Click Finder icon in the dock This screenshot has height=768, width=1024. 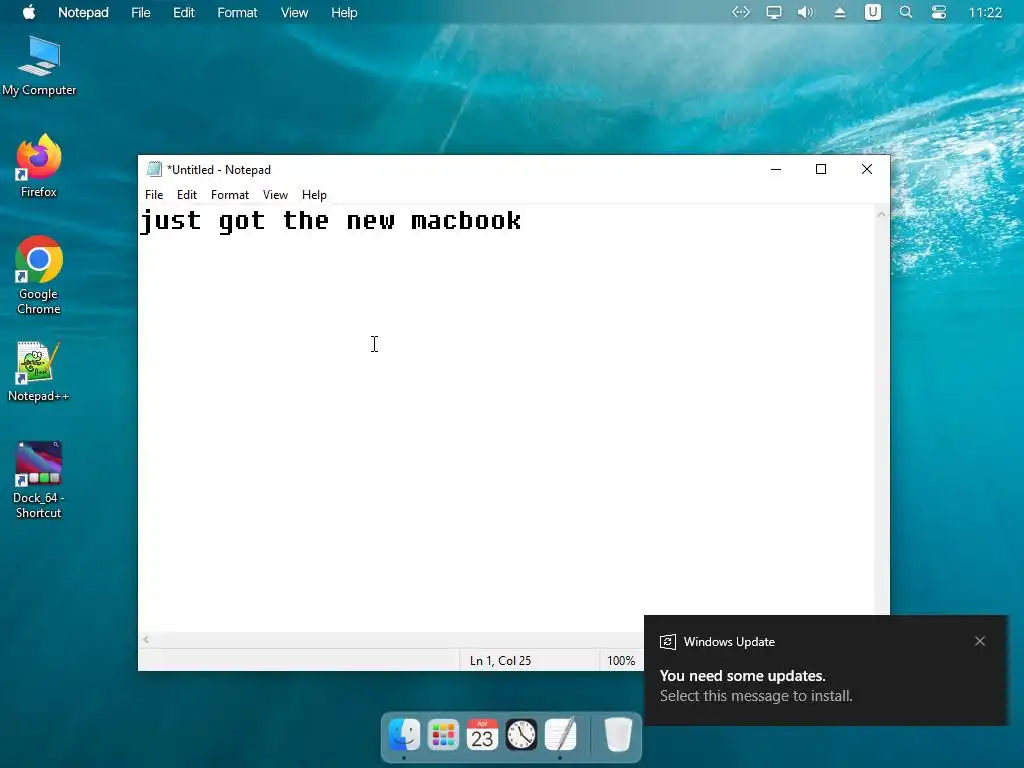tap(404, 735)
